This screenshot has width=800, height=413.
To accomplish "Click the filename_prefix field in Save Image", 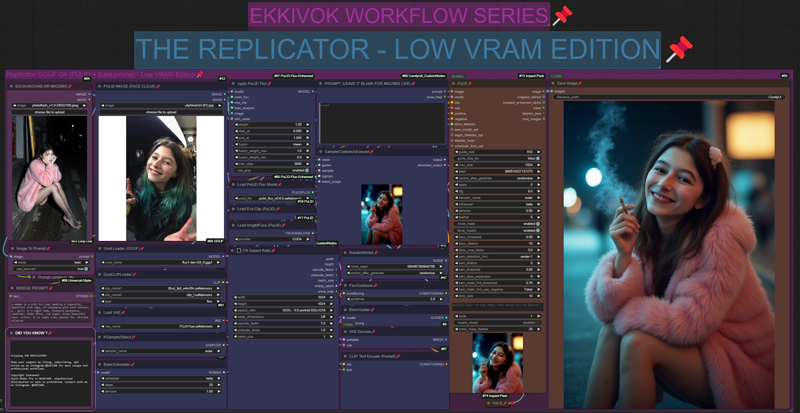I will [670, 96].
